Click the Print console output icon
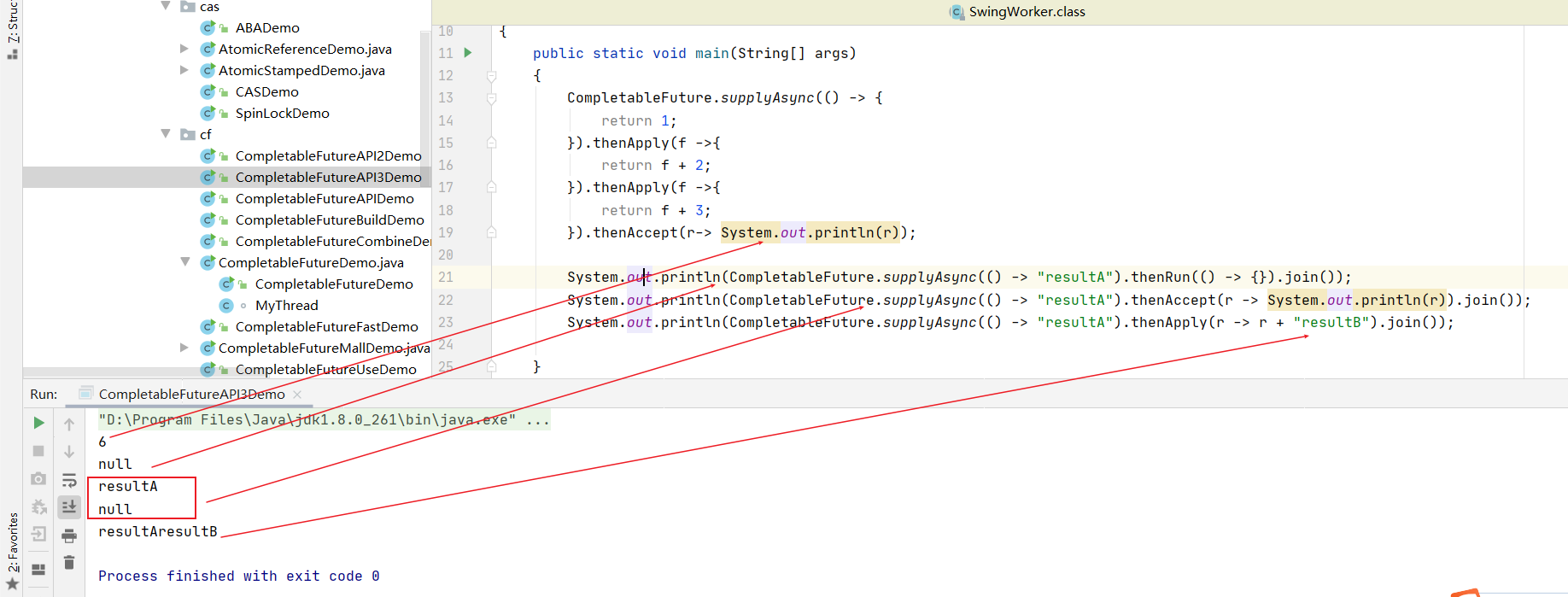 coord(69,536)
